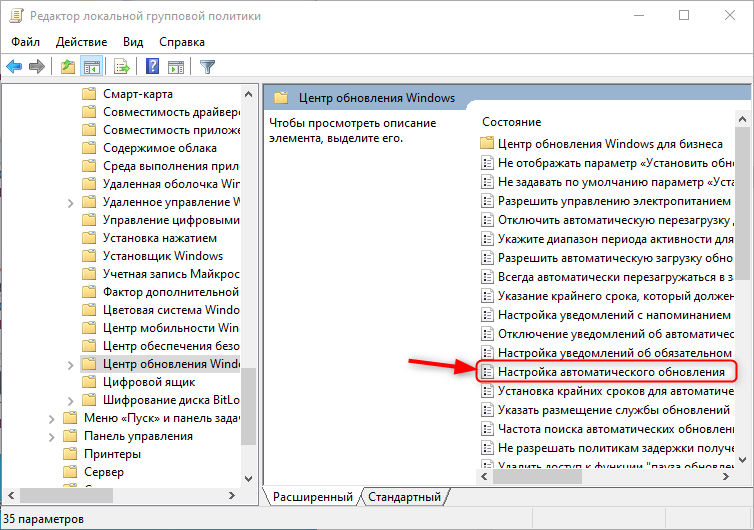Open Help via the question mark icon
The image size is (754, 530).
point(152,66)
